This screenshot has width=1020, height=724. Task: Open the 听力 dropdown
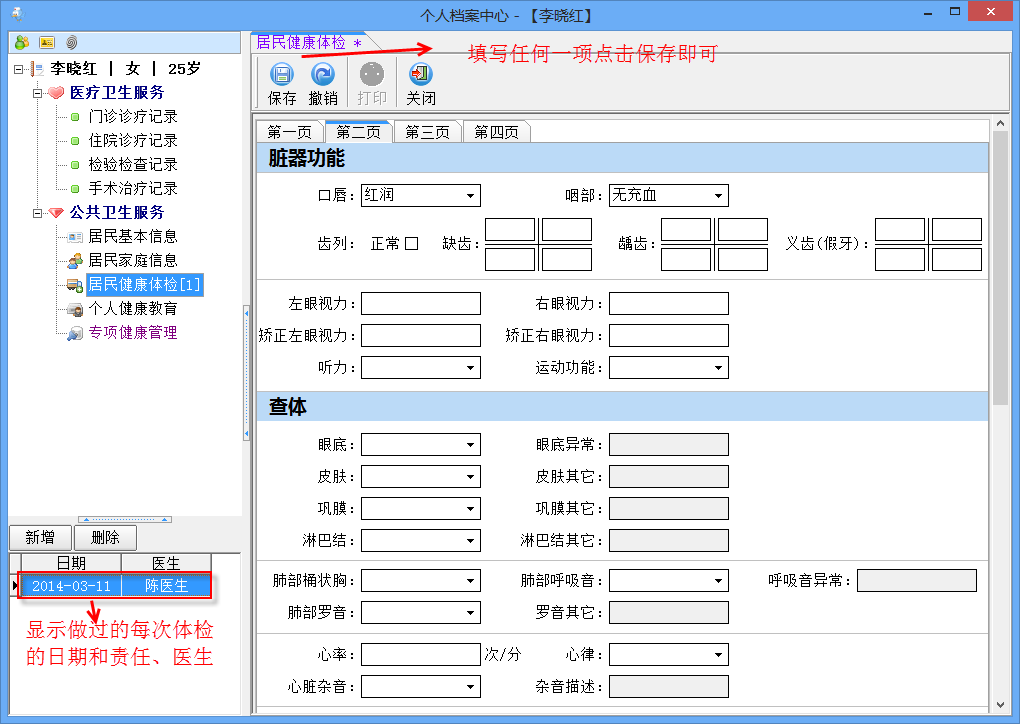[x=470, y=368]
